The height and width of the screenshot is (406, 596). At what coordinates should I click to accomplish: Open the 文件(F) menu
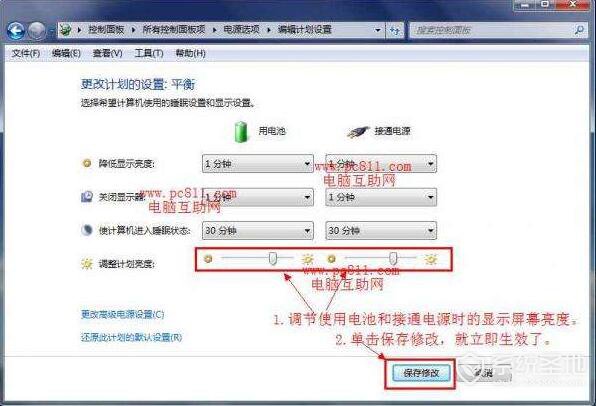coord(26,53)
